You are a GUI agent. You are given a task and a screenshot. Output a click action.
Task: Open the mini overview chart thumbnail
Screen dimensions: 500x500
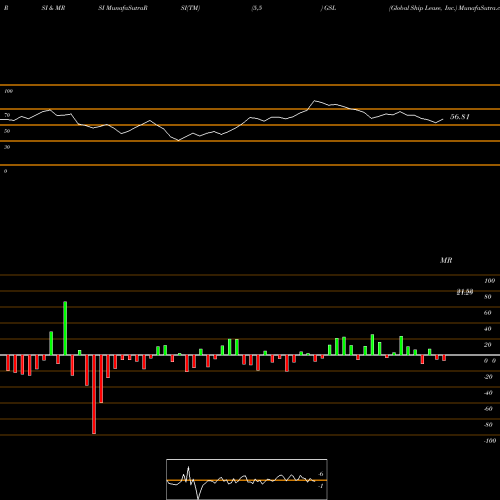coord(247,479)
